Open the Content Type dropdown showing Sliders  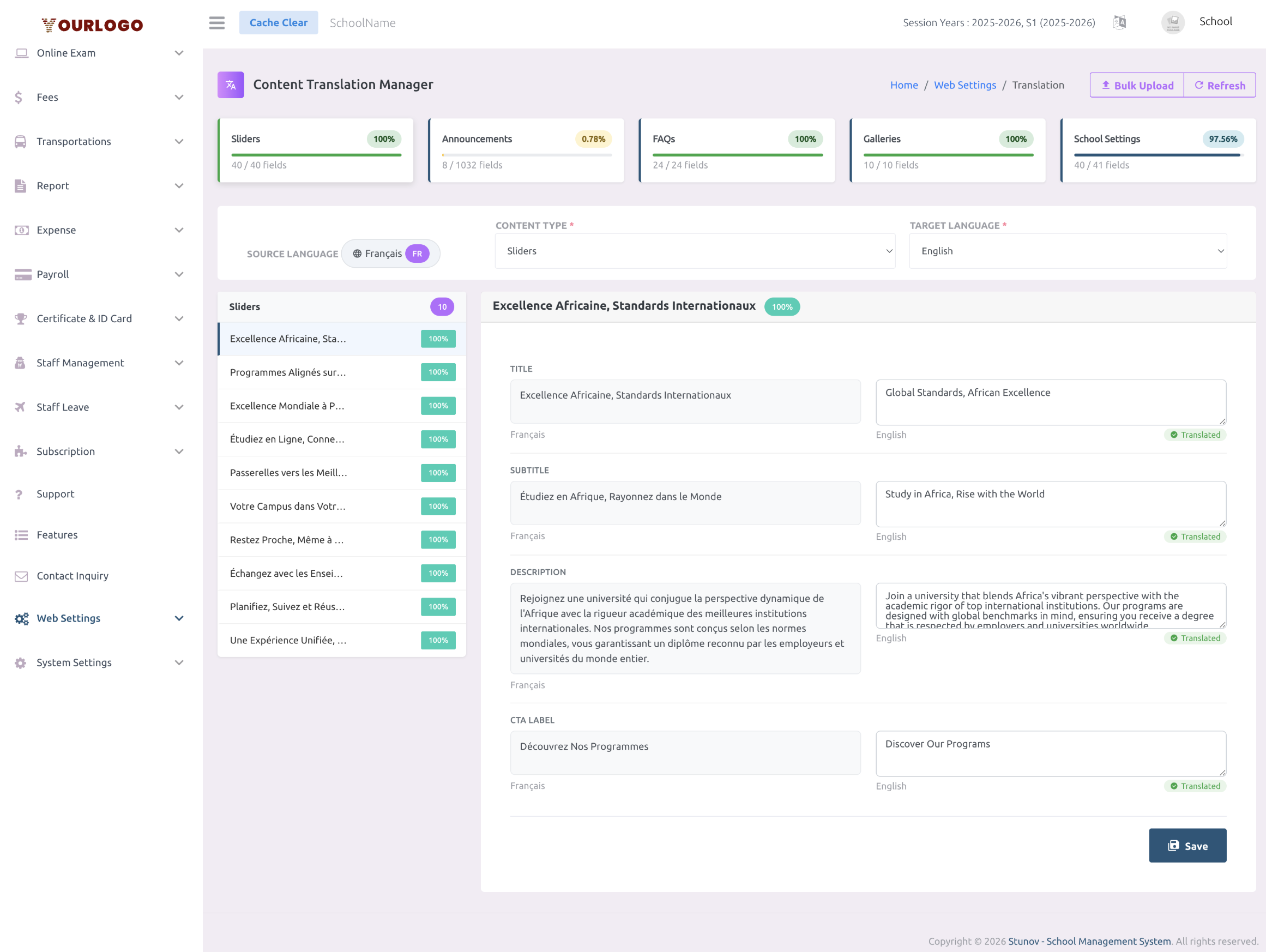pyautogui.click(x=695, y=251)
